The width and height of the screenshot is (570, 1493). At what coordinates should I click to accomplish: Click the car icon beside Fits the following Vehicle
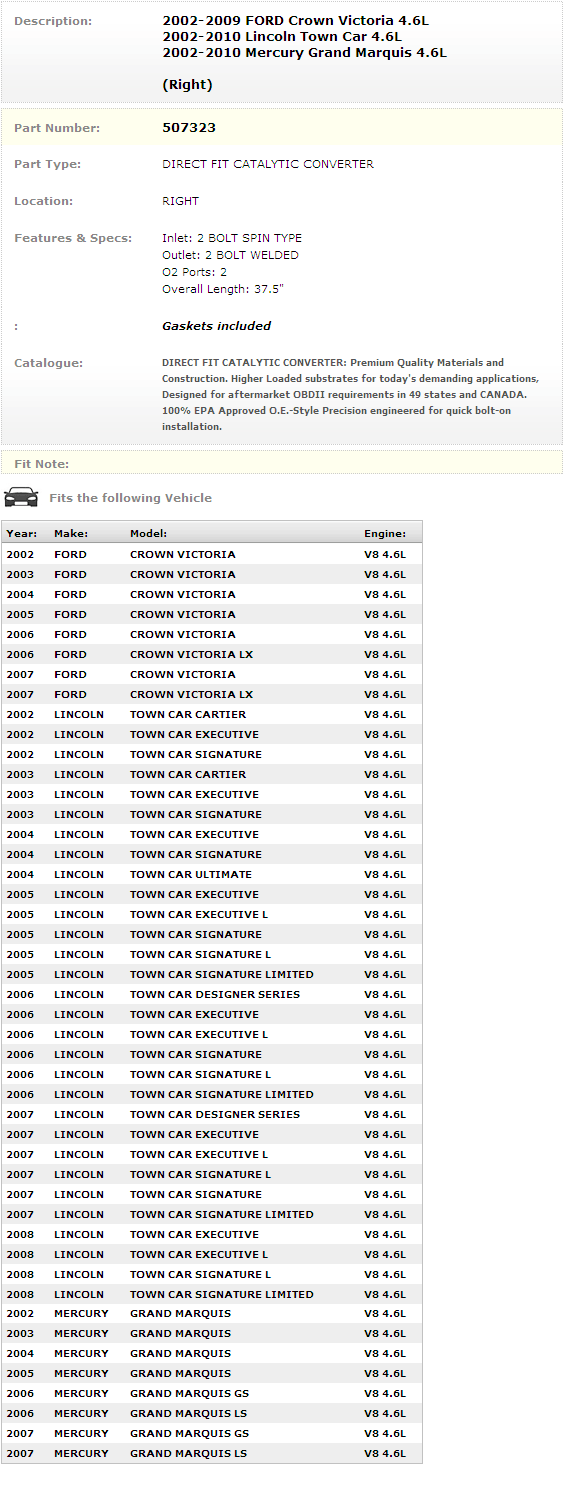[x=21, y=497]
